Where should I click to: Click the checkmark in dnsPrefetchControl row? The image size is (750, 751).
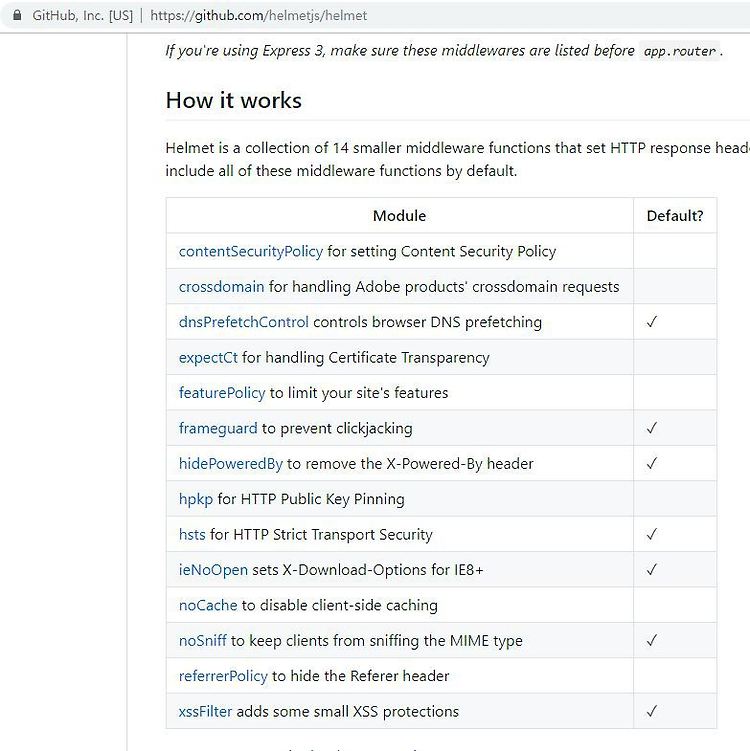tap(652, 322)
